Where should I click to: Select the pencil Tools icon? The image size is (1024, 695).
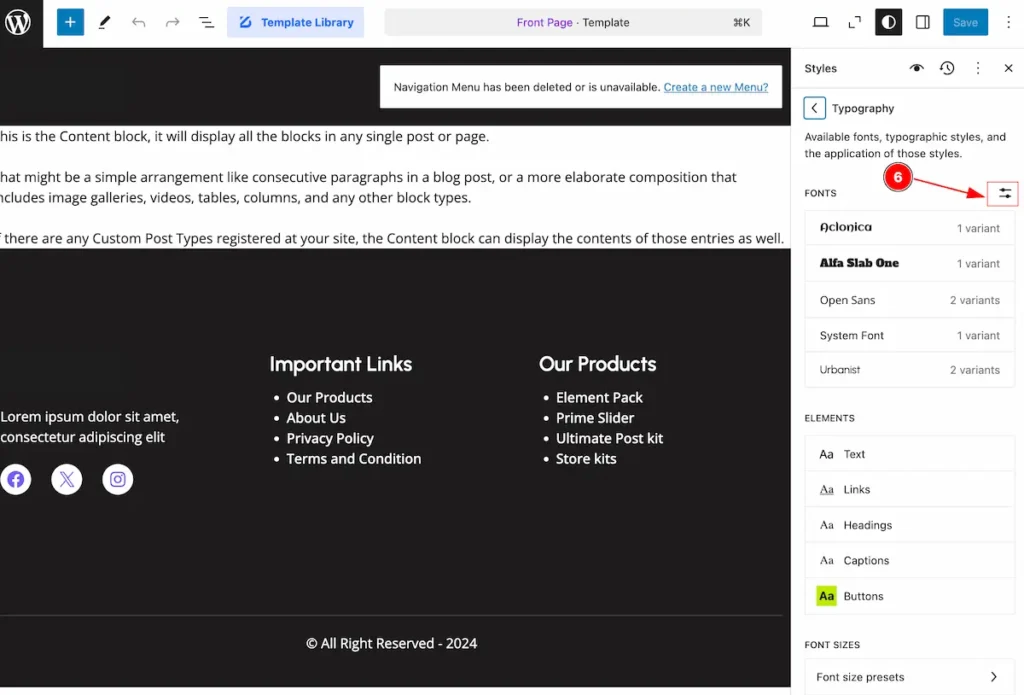coord(104,22)
